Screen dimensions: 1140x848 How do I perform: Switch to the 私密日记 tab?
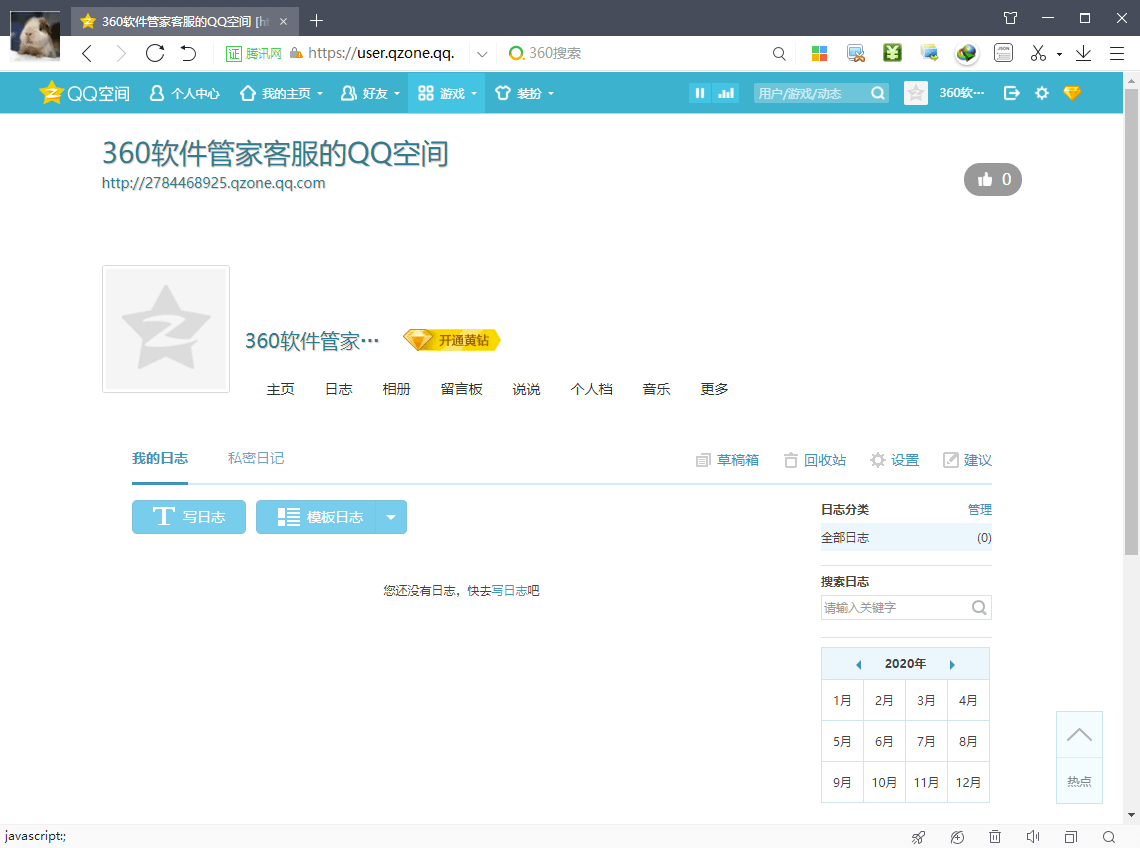(x=256, y=458)
